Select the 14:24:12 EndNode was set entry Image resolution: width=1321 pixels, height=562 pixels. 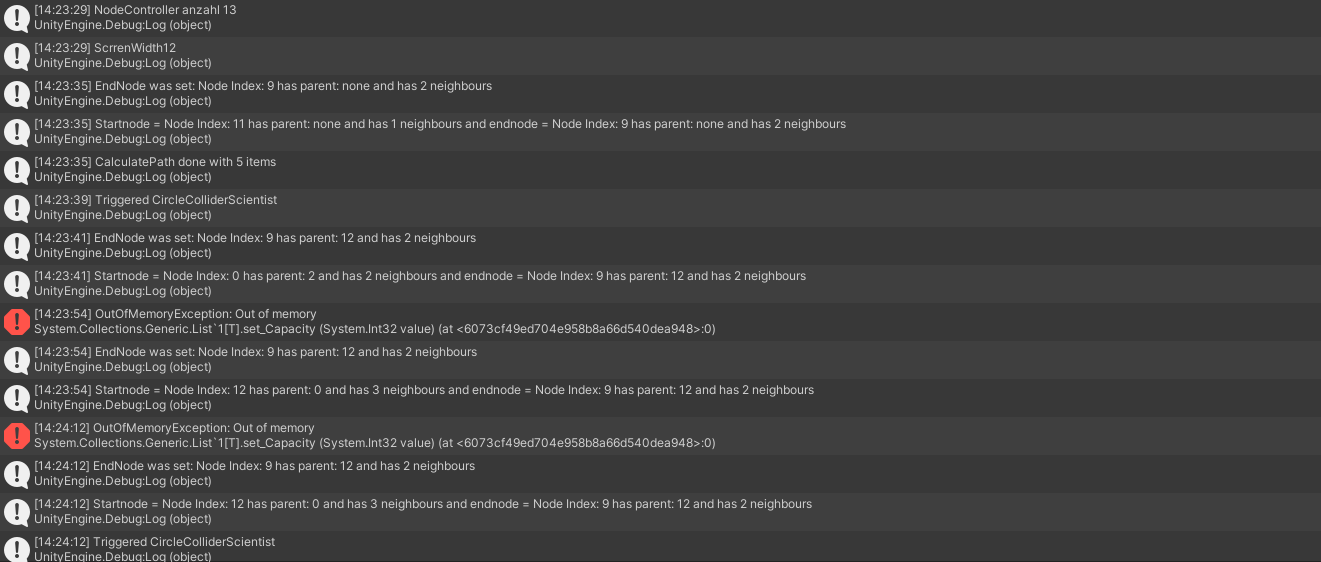click(660, 474)
